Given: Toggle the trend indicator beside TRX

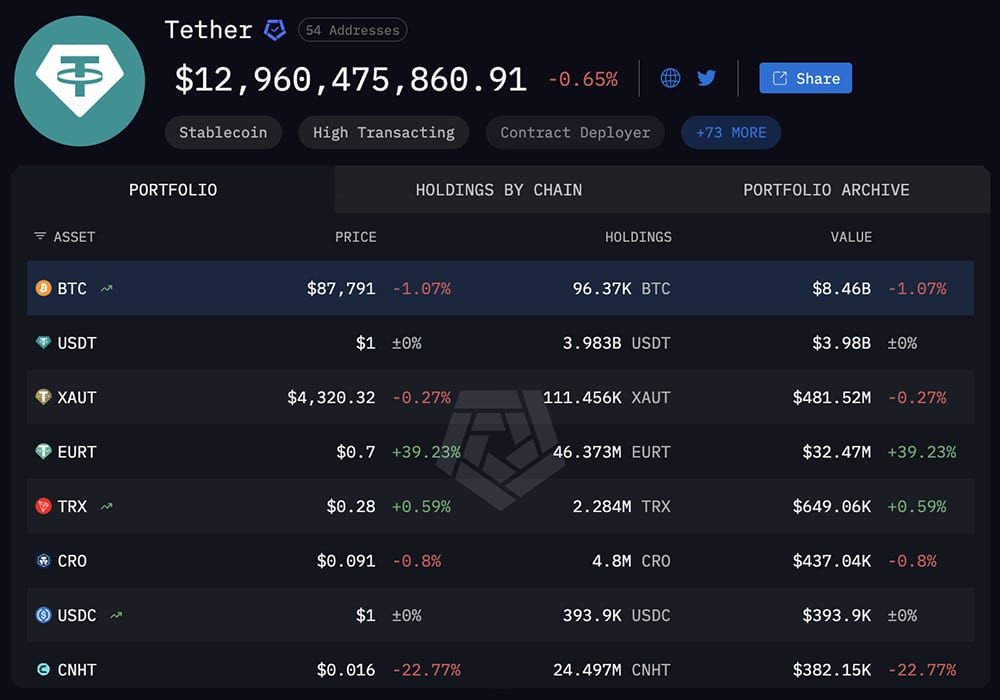Looking at the screenshot, I should (x=106, y=506).
